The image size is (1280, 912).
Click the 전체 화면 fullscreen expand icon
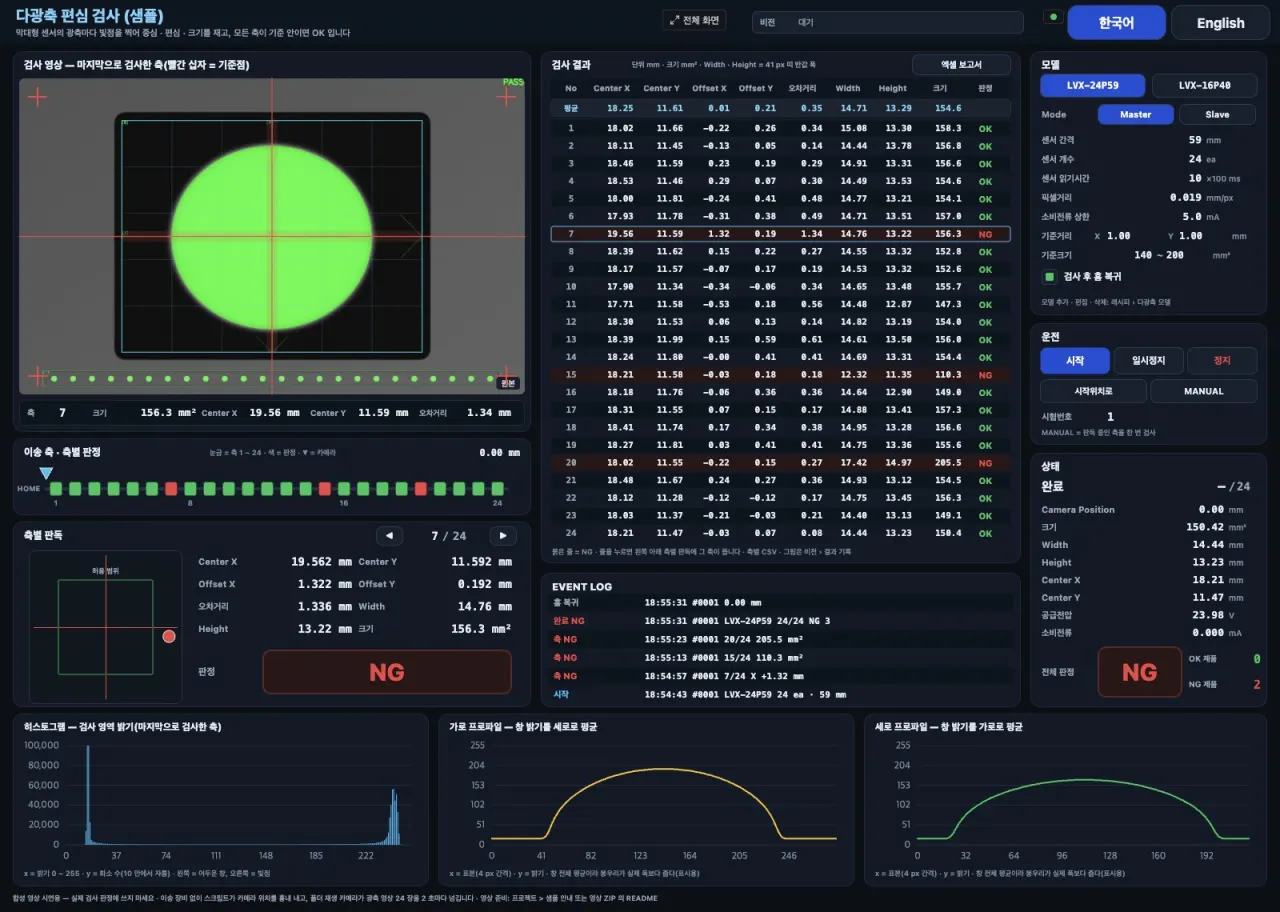(x=675, y=20)
